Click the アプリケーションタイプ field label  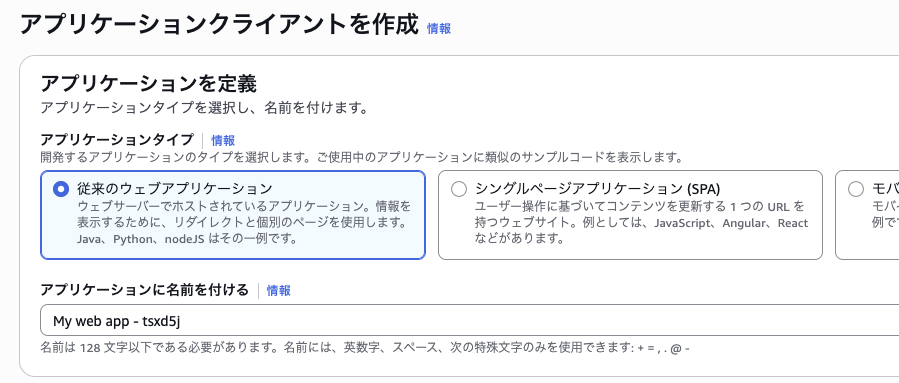(117, 140)
